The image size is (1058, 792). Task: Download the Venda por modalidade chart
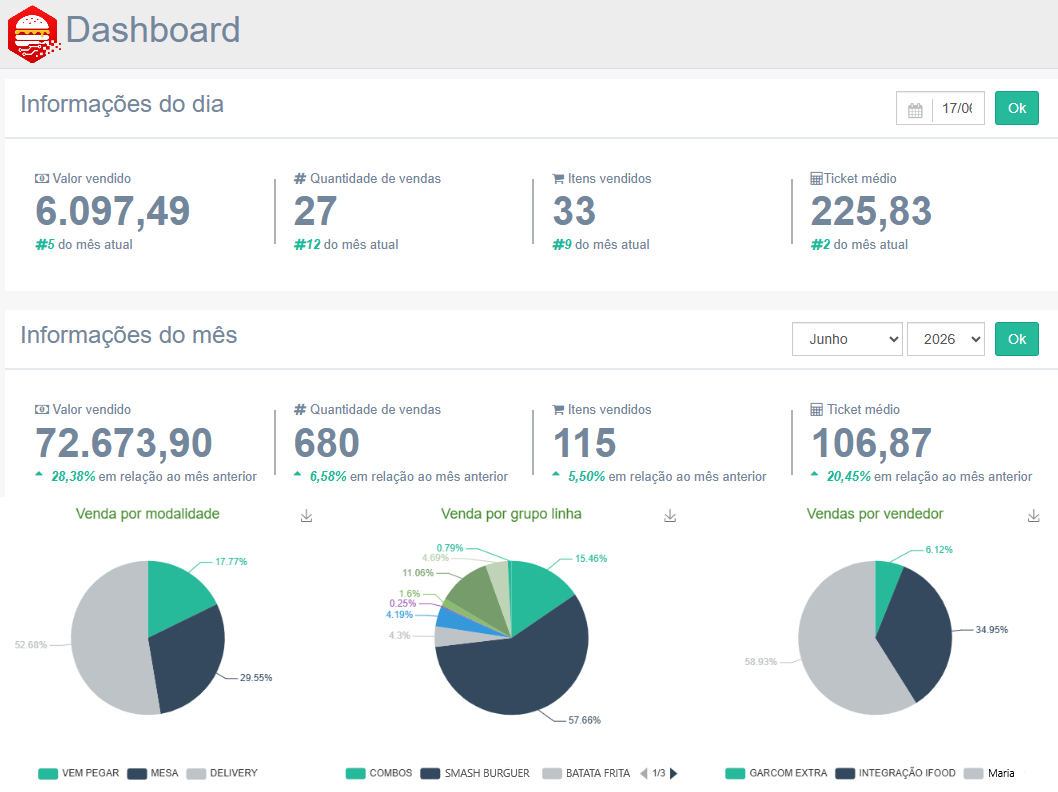click(x=306, y=516)
